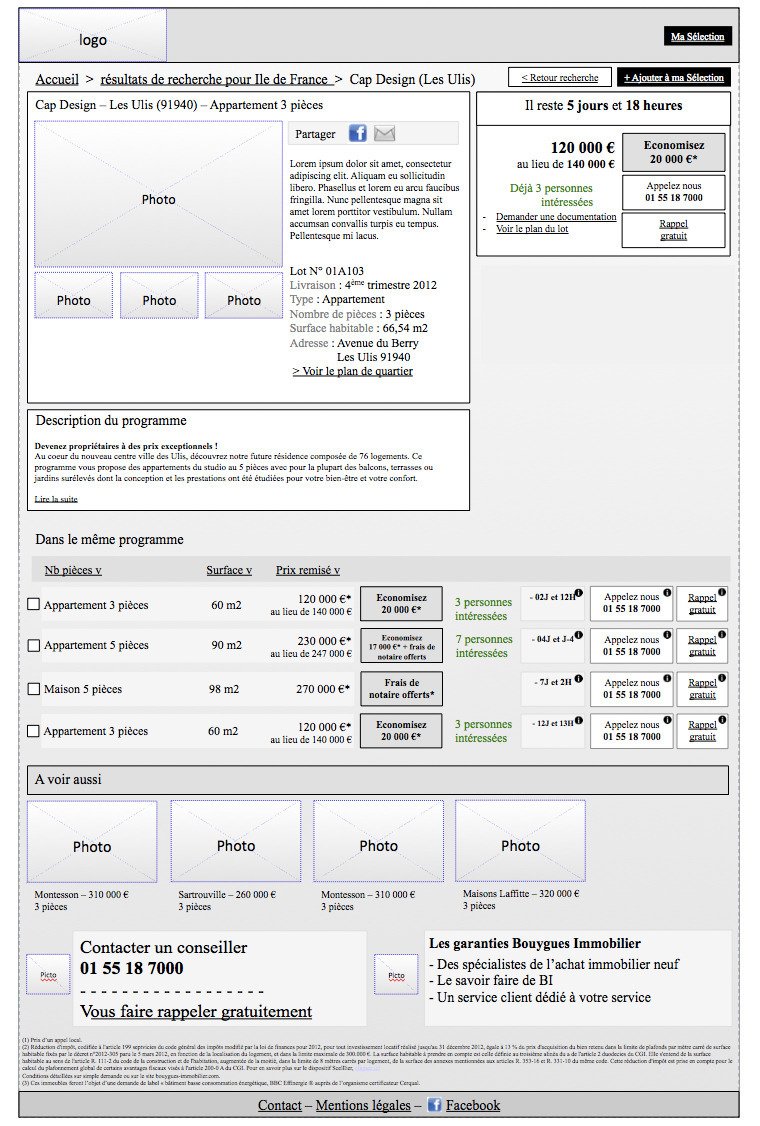Screen dimensions: 760x1126
Task: Share the listing via the Facebook icon
Action: coord(357,134)
